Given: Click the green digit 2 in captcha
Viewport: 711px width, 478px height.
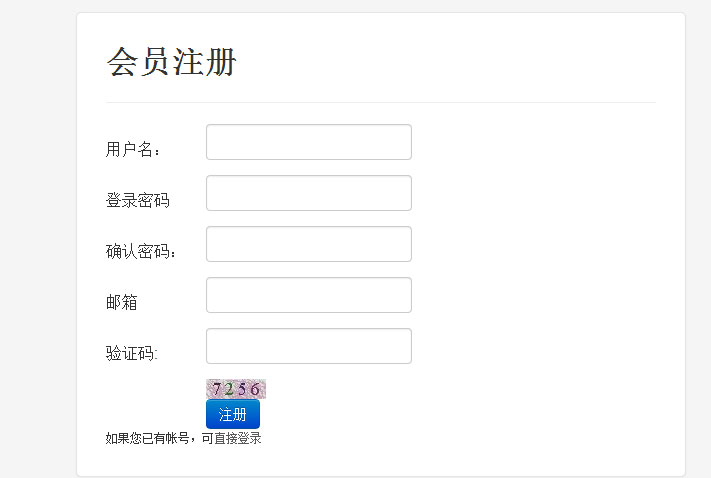Looking at the screenshot, I should coord(229,389).
